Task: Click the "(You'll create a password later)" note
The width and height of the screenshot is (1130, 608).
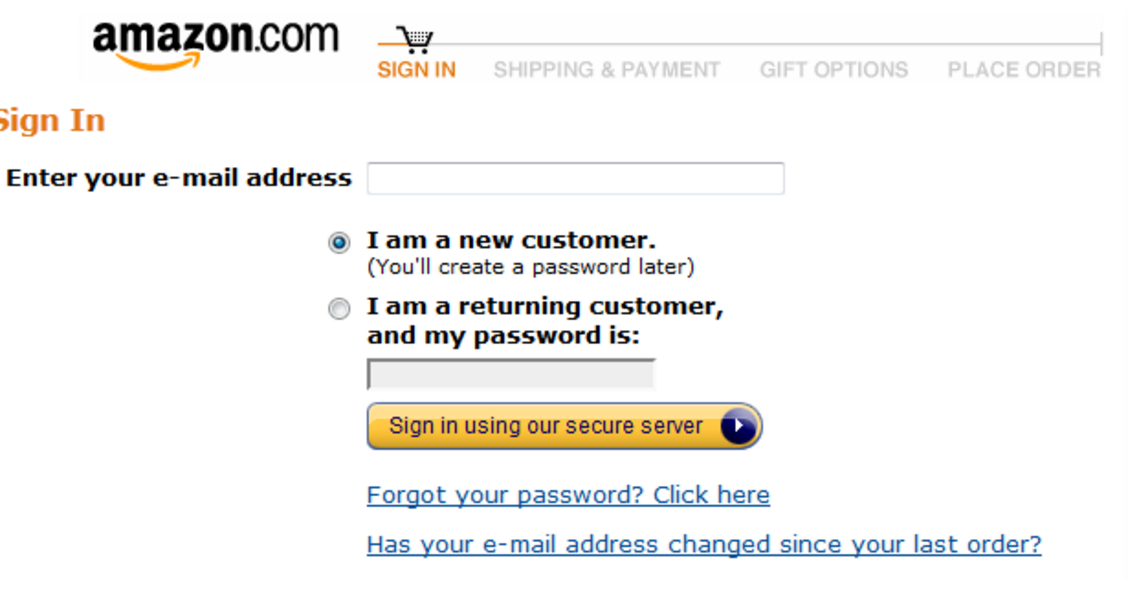Action: (x=530, y=268)
